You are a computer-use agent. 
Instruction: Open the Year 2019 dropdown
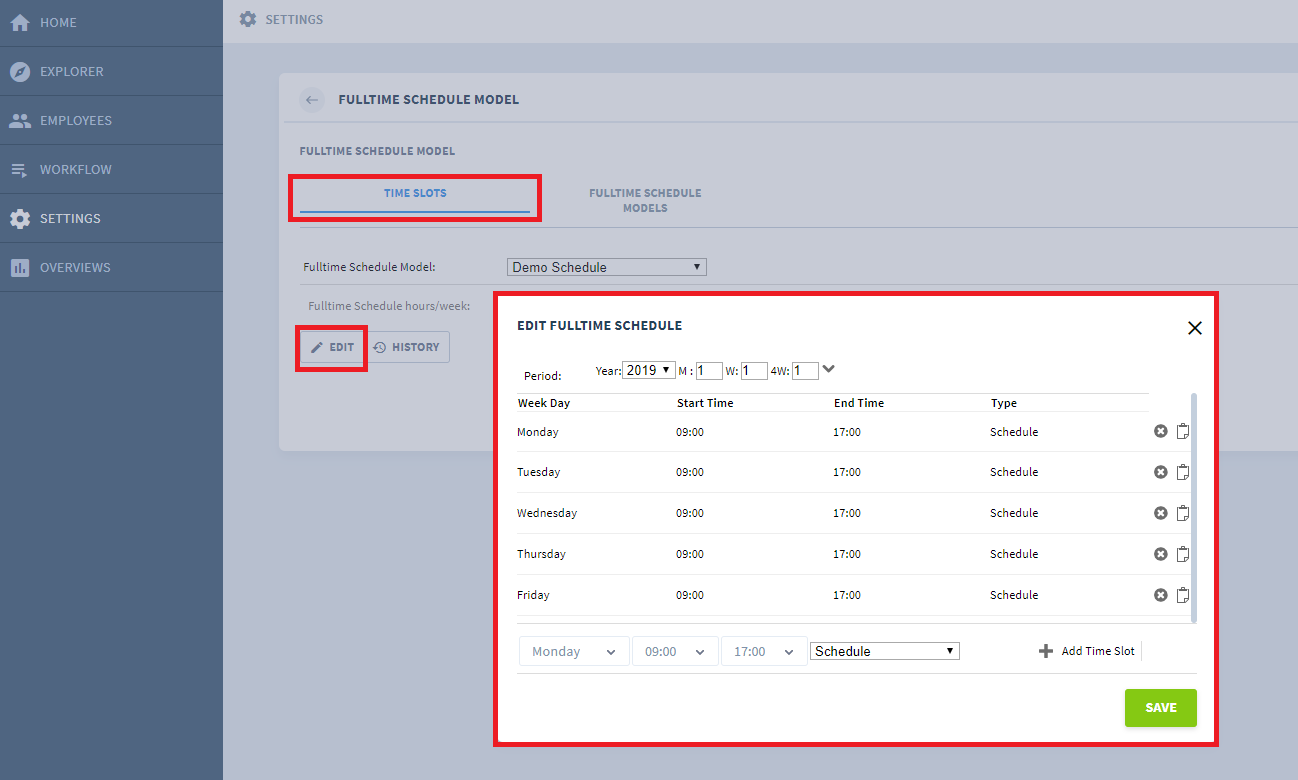649,370
